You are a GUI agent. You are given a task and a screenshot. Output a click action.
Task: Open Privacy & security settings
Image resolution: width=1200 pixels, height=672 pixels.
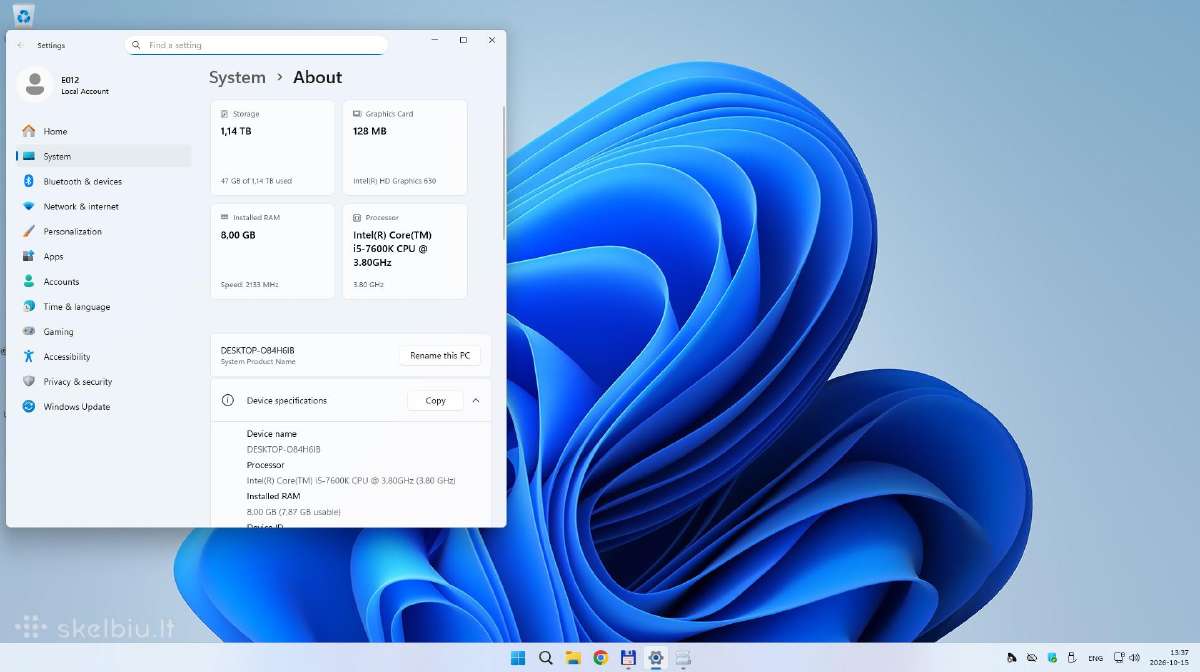pyautogui.click(x=104, y=381)
